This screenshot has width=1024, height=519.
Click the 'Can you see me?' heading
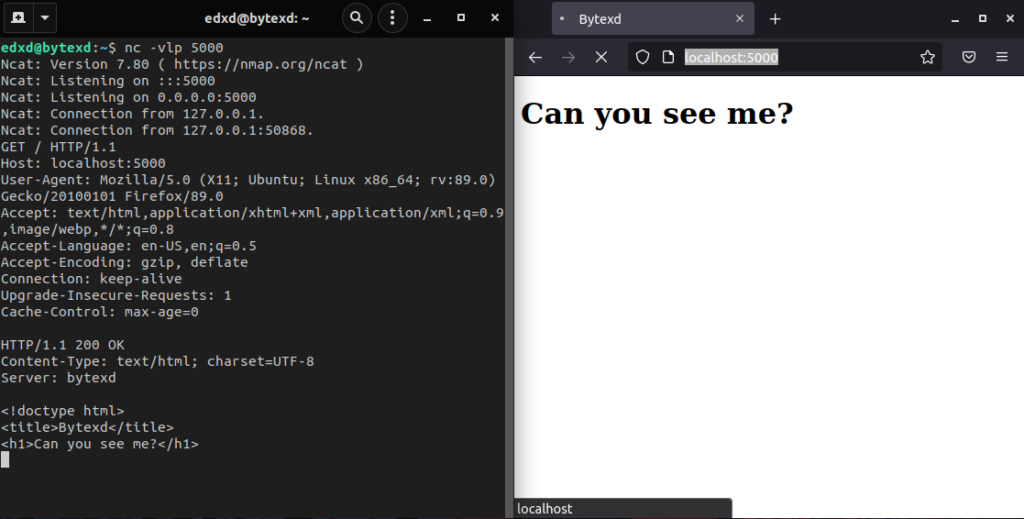click(x=657, y=114)
